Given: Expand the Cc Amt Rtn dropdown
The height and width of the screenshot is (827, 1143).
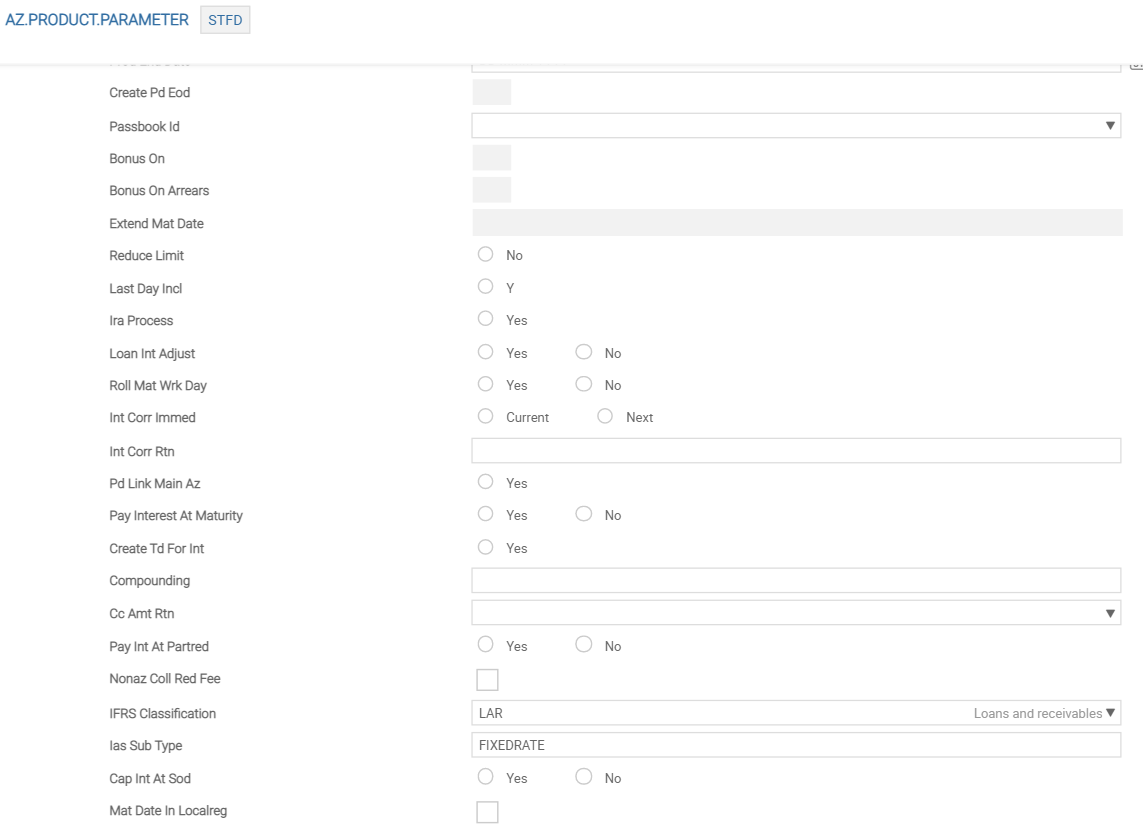Looking at the screenshot, I should (795, 613).
